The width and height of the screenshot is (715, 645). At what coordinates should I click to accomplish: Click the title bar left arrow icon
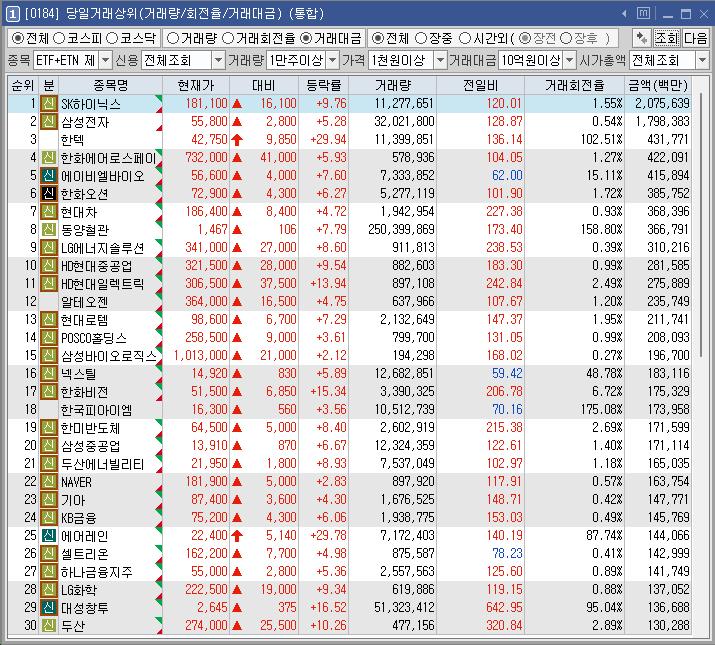click(x=624, y=14)
